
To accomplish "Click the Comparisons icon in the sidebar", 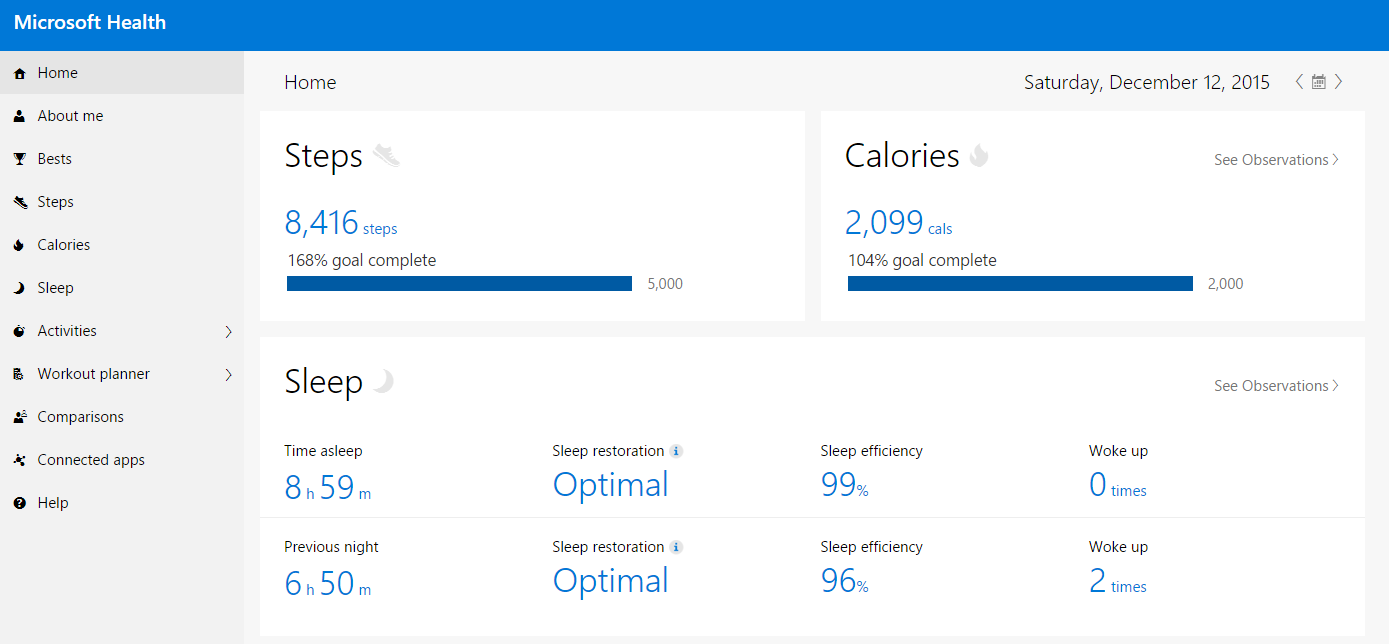I will point(18,416).
